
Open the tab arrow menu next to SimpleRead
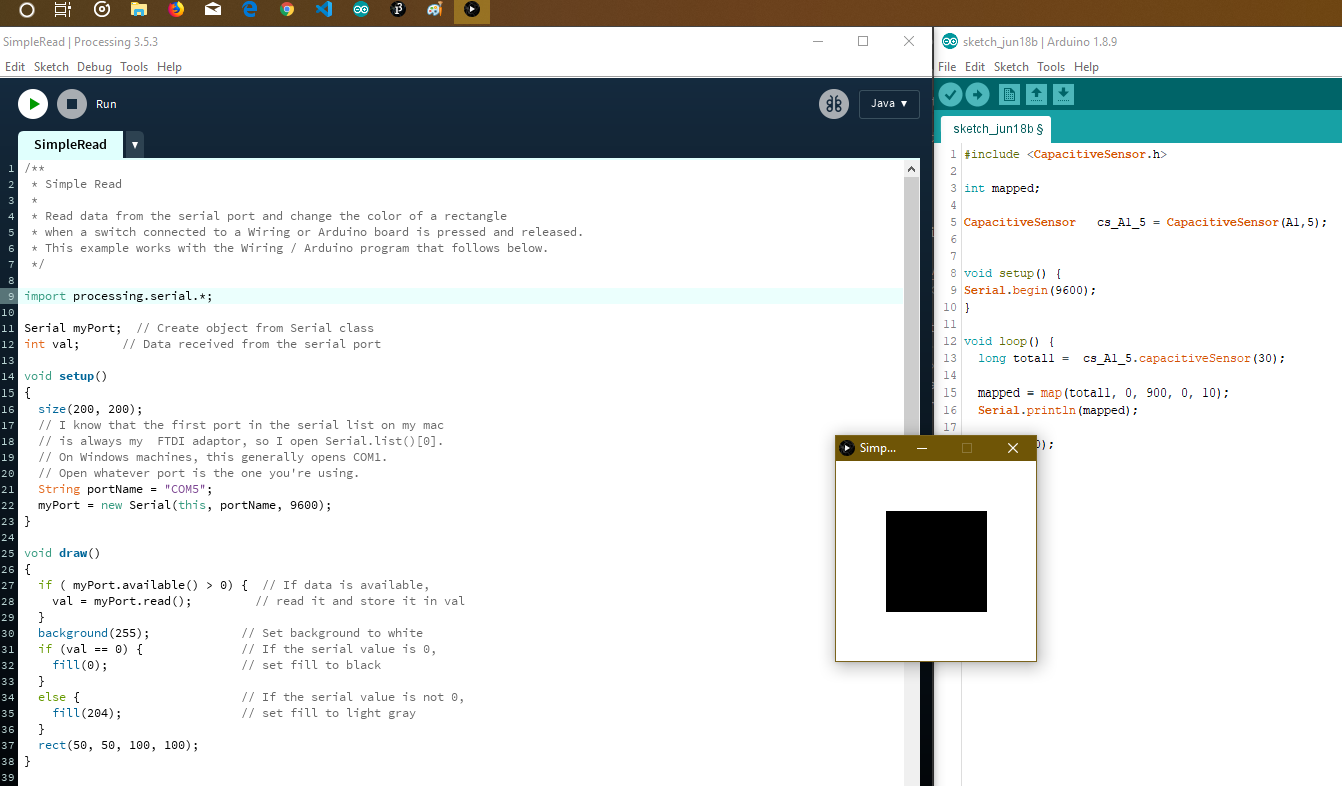pyautogui.click(x=135, y=145)
